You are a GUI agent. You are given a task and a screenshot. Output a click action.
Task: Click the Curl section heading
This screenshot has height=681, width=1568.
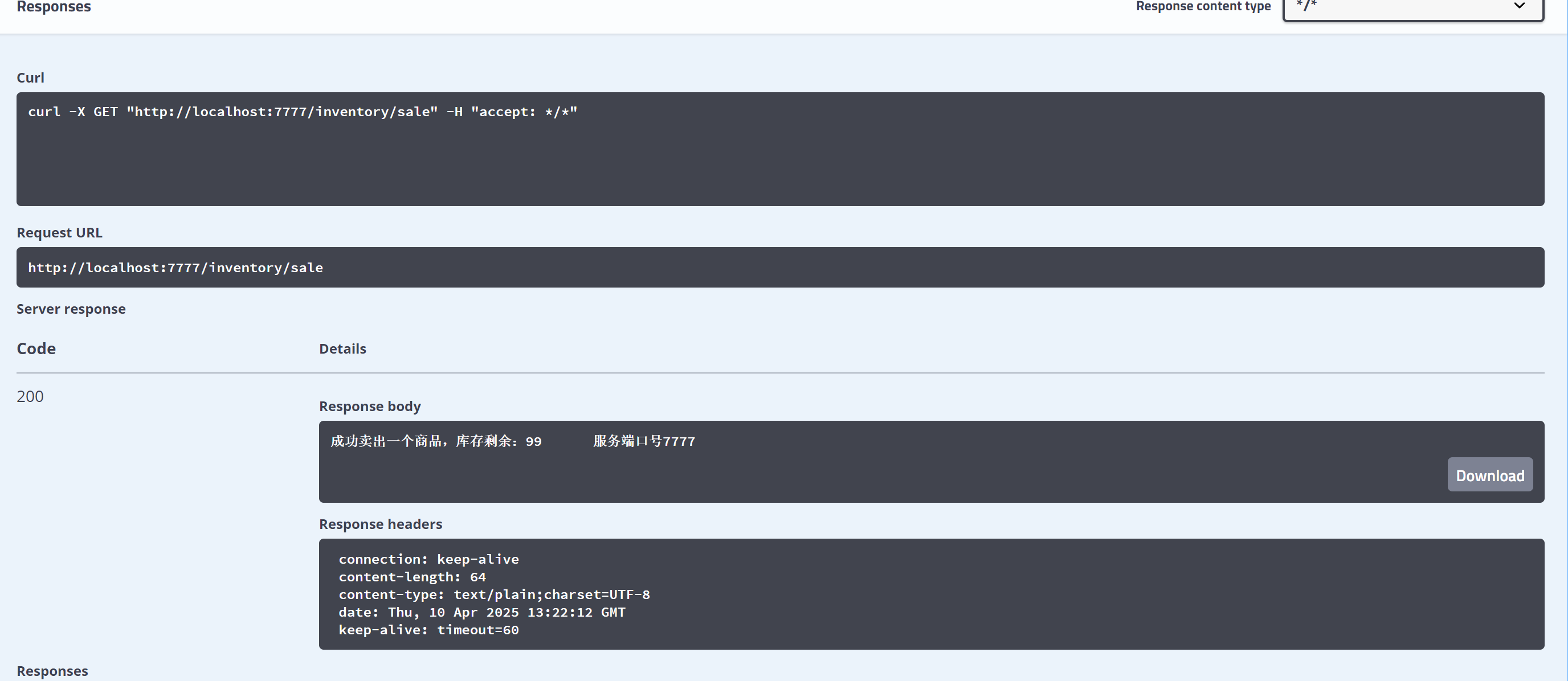pos(30,78)
